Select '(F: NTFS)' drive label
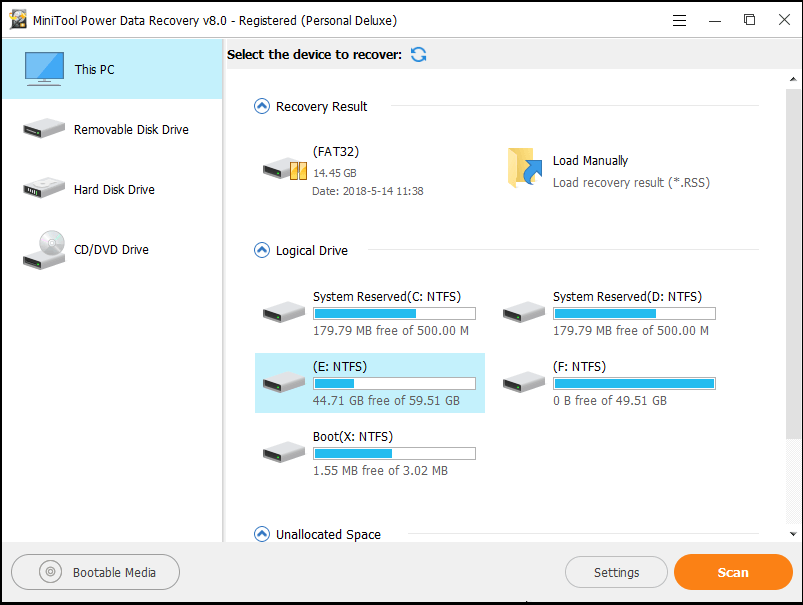 click(x=579, y=367)
